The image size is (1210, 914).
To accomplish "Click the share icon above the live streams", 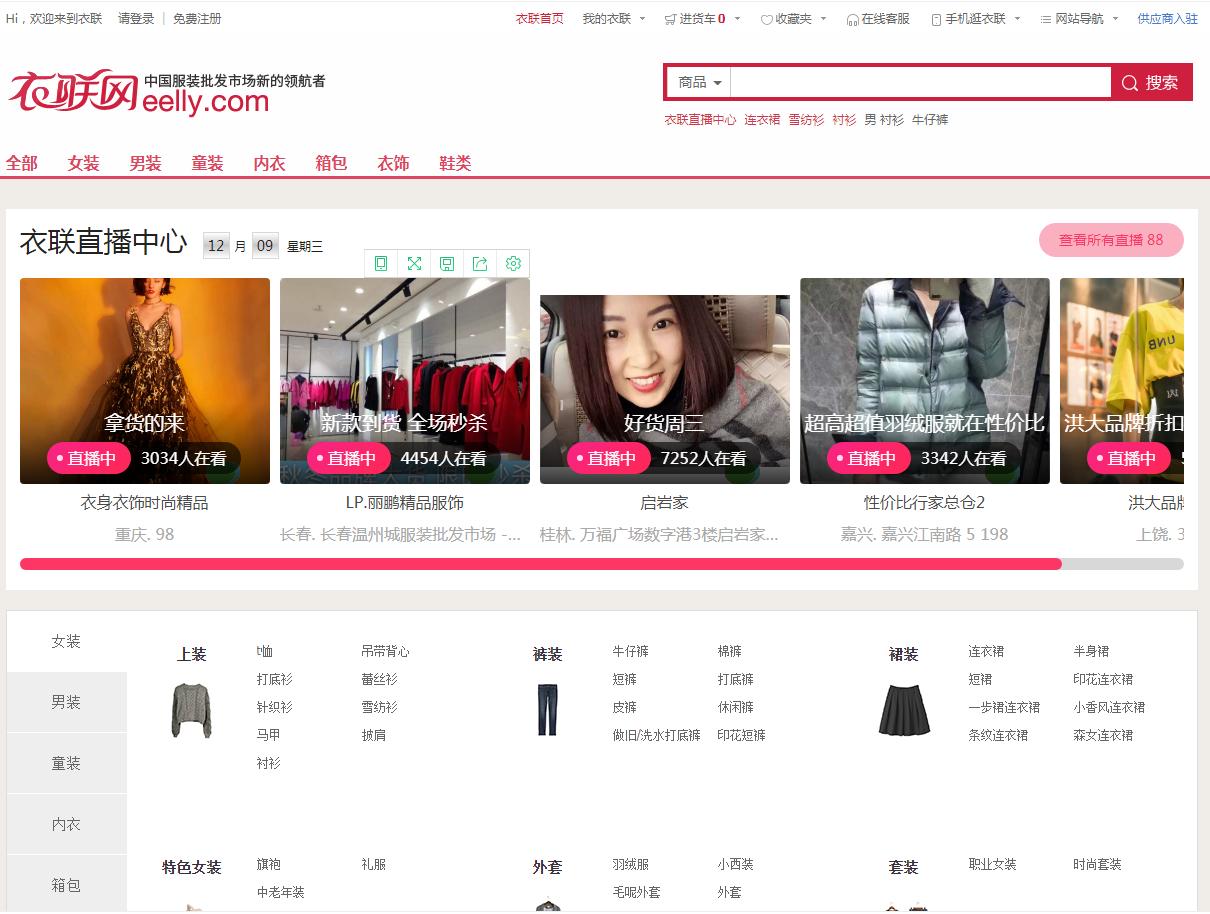I will [x=480, y=263].
